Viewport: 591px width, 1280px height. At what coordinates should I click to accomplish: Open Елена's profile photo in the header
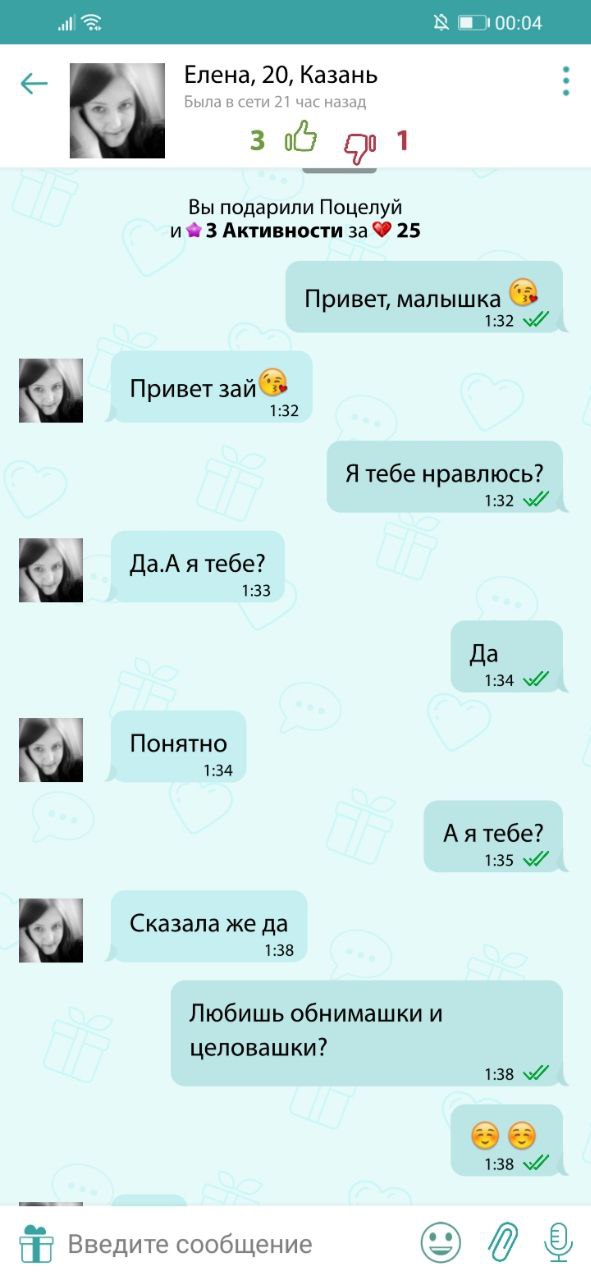117,111
